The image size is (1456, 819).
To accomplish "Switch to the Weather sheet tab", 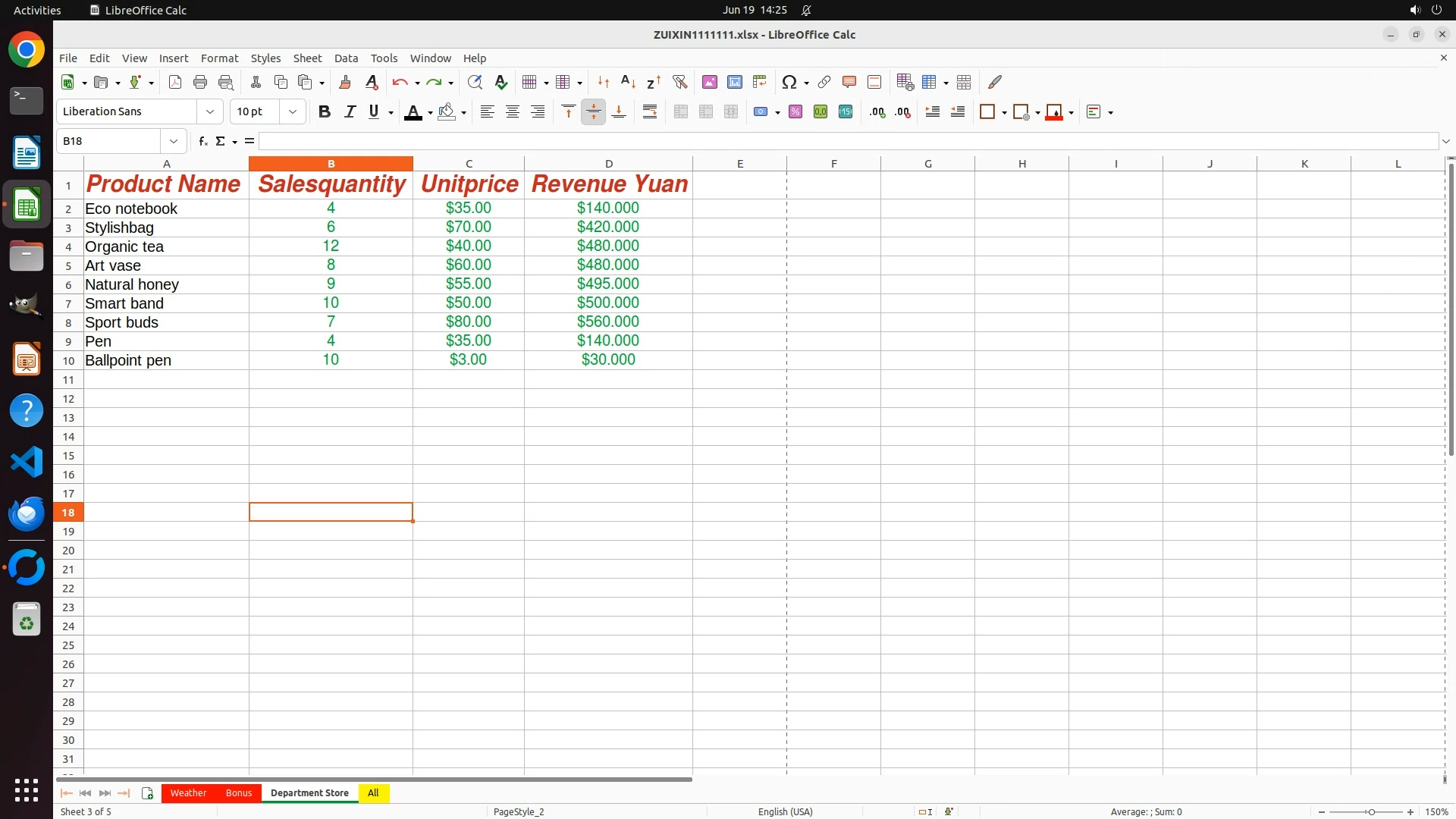I will tap(188, 792).
